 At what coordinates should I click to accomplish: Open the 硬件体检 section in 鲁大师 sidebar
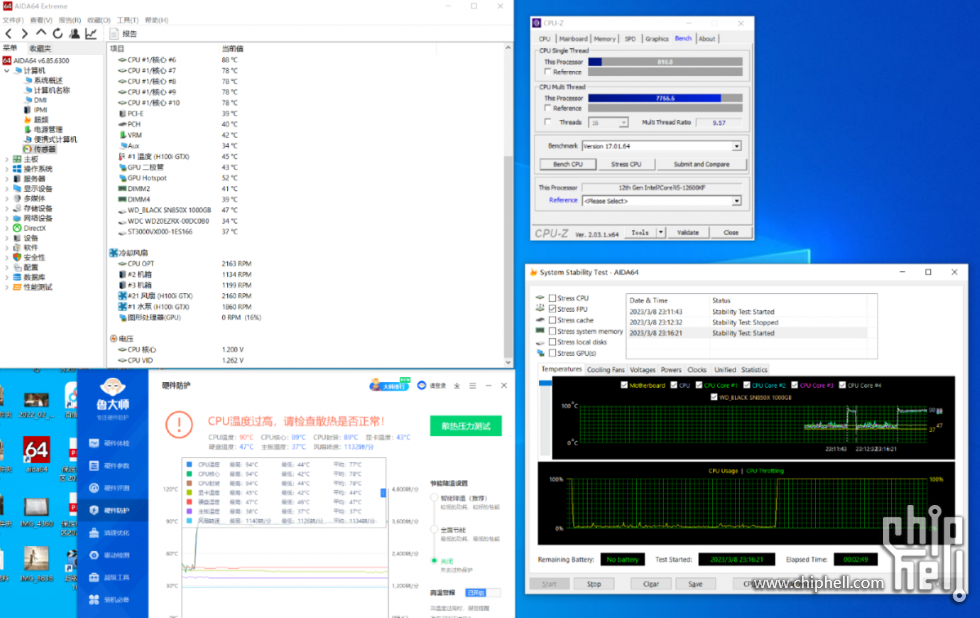[x=111, y=443]
